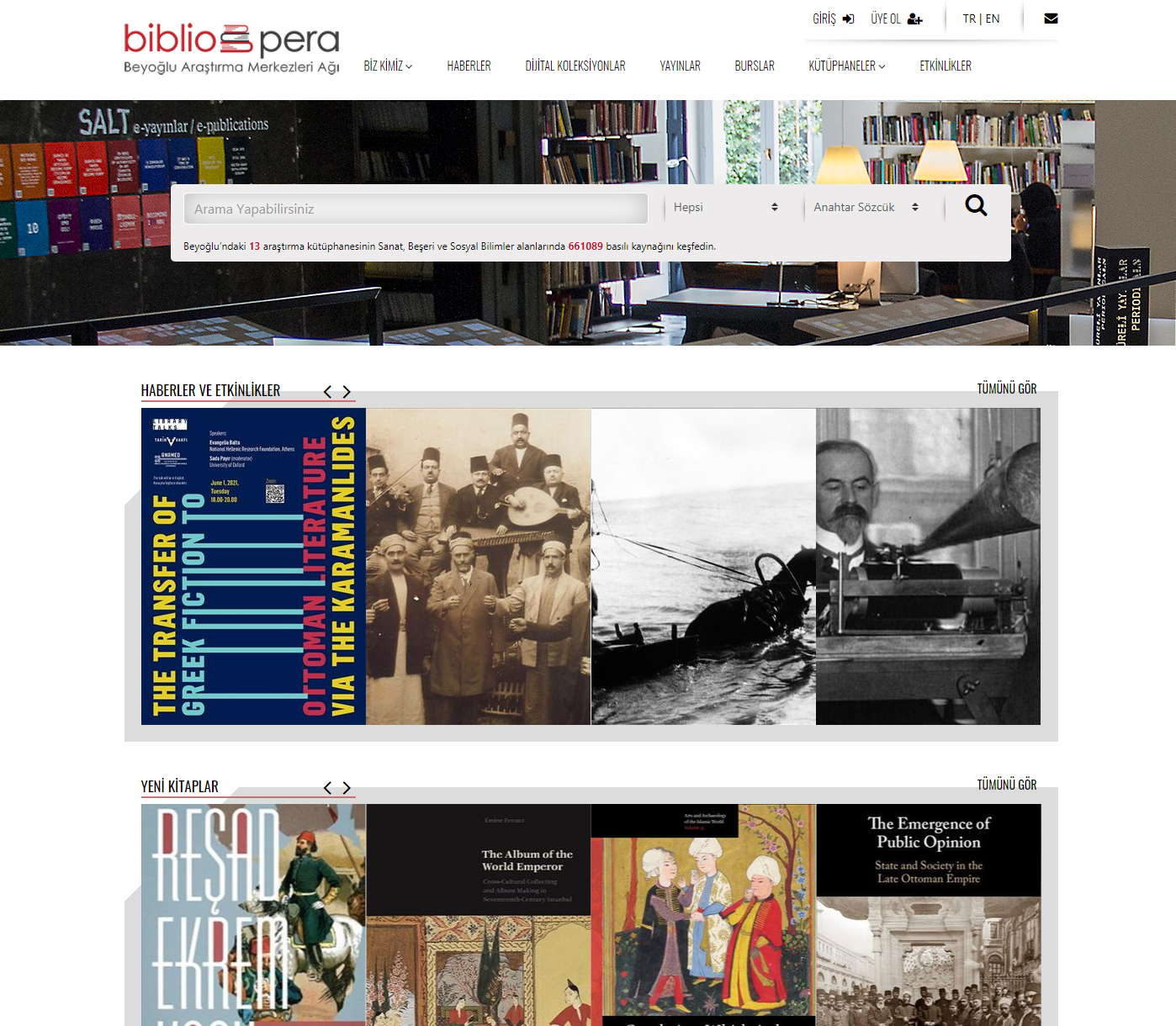Screen dimensions: 1176x1026
Task: Show previous Haberler ve Etkinlikler items
Action: click(x=327, y=392)
